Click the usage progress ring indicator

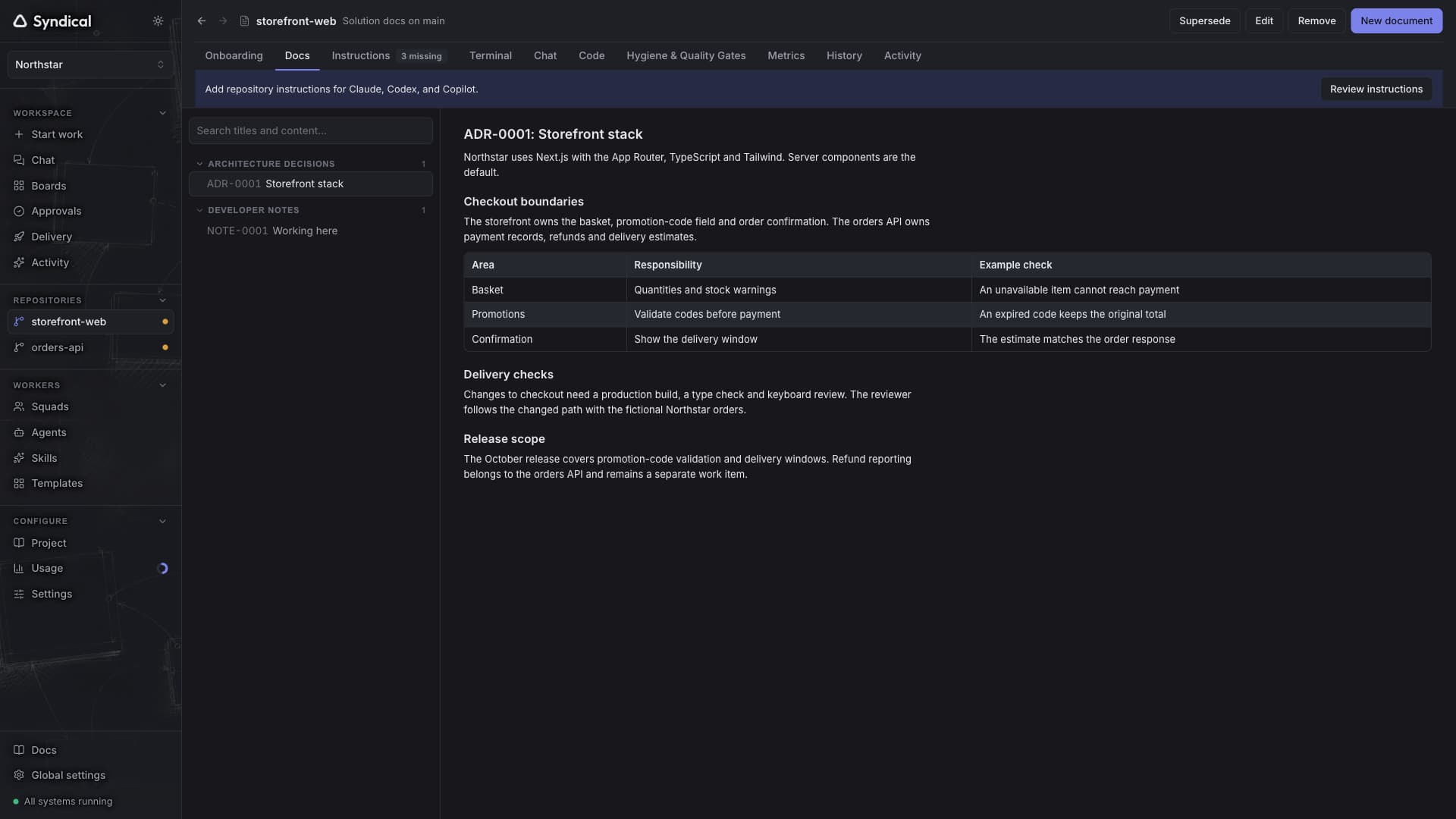coord(162,569)
